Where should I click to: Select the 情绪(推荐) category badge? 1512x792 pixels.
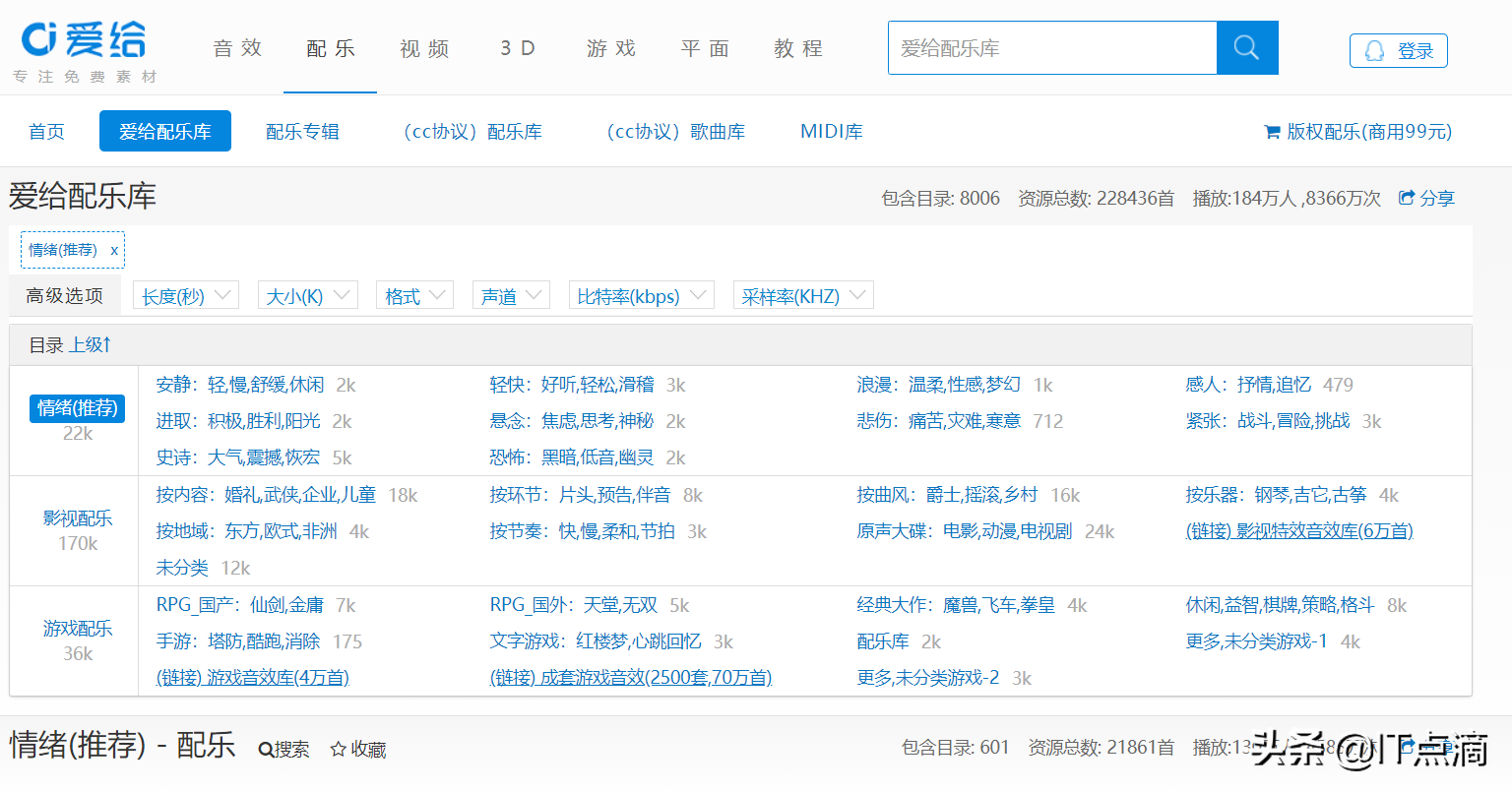[78, 408]
